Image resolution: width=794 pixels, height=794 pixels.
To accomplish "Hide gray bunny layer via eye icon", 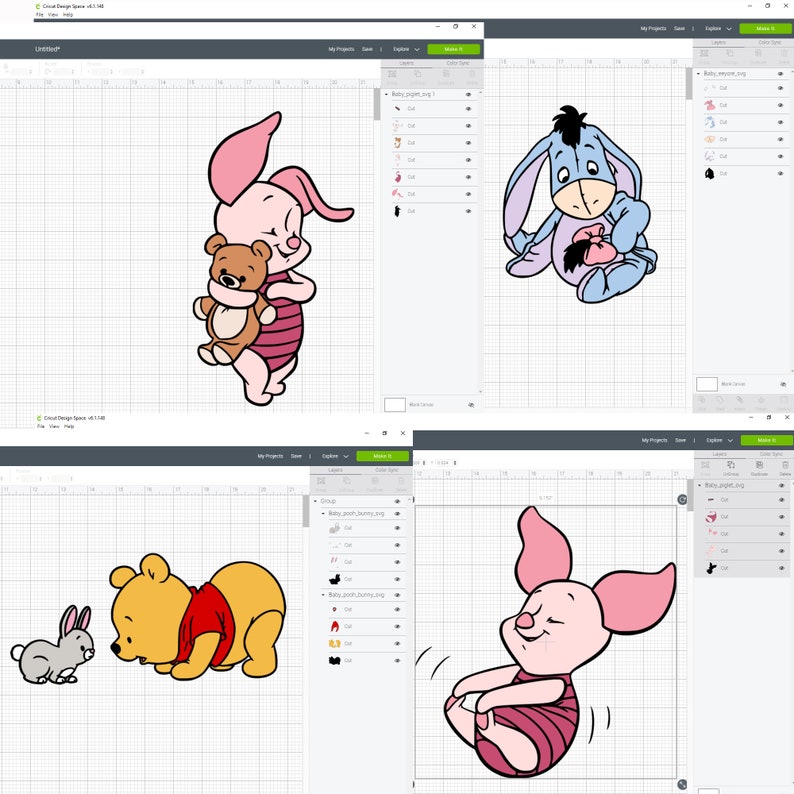I will coord(397,528).
